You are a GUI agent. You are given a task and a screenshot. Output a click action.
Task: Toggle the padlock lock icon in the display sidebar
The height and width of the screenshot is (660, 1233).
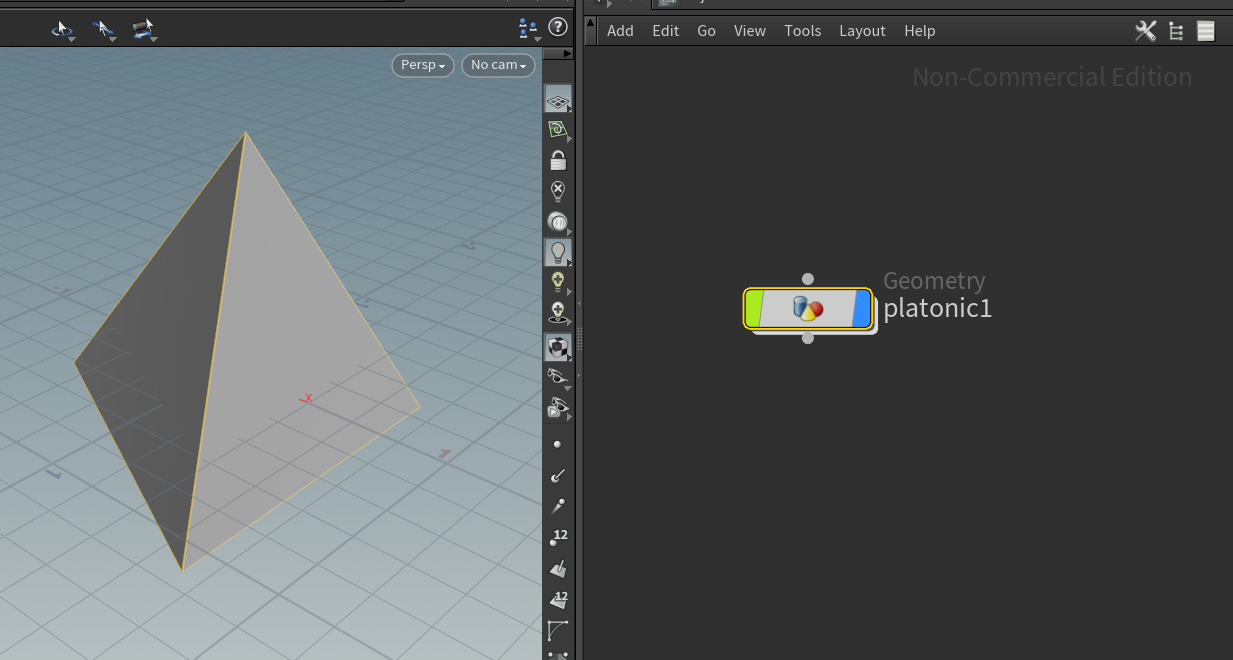click(558, 160)
